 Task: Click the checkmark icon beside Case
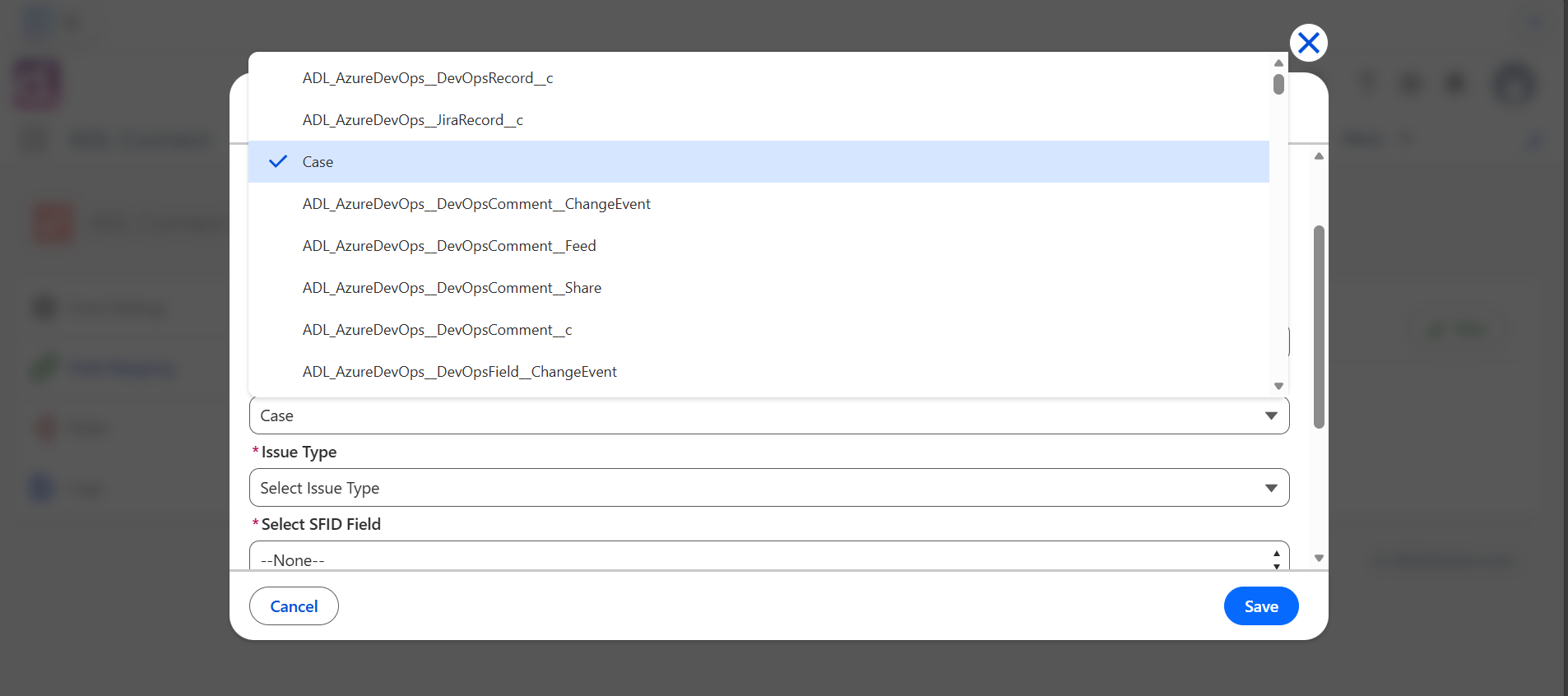[x=278, y=161]
